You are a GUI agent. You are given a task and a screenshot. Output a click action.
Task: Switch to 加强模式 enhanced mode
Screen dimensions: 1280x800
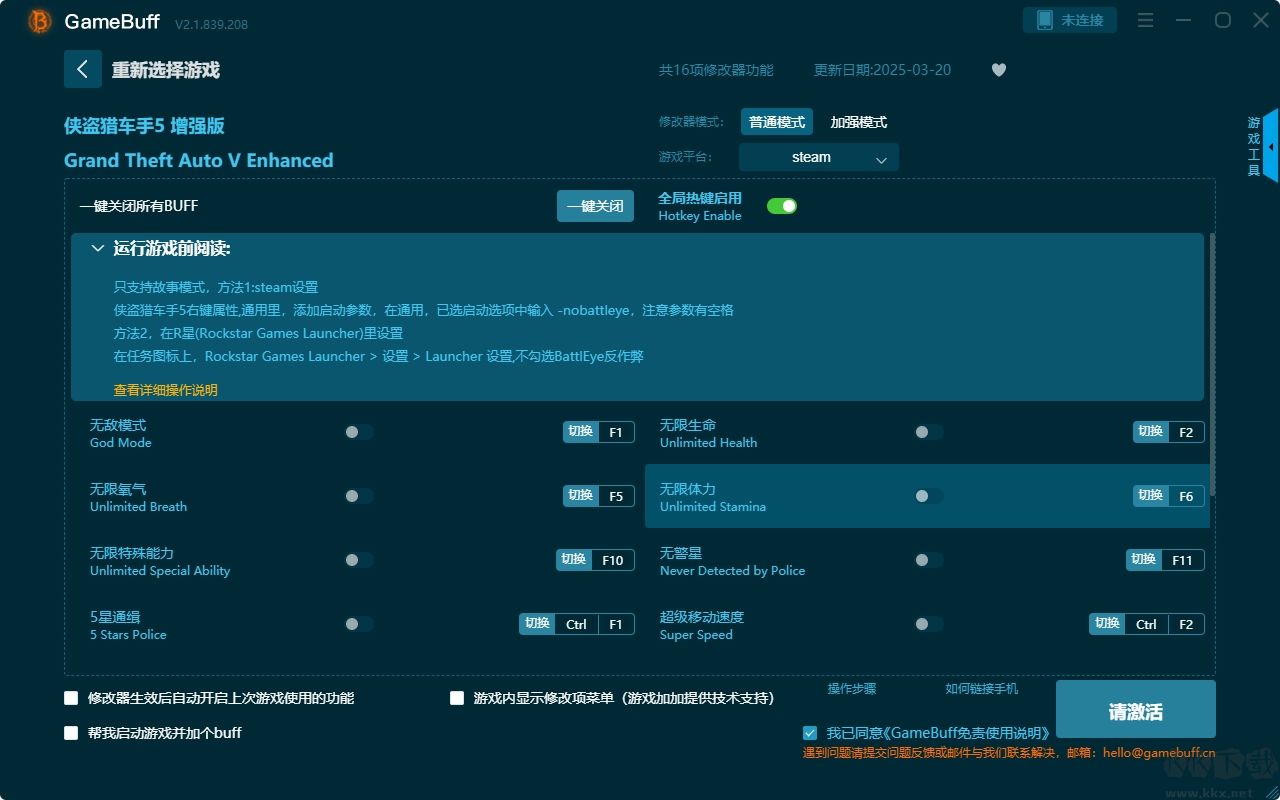click(x=860, y=121)
